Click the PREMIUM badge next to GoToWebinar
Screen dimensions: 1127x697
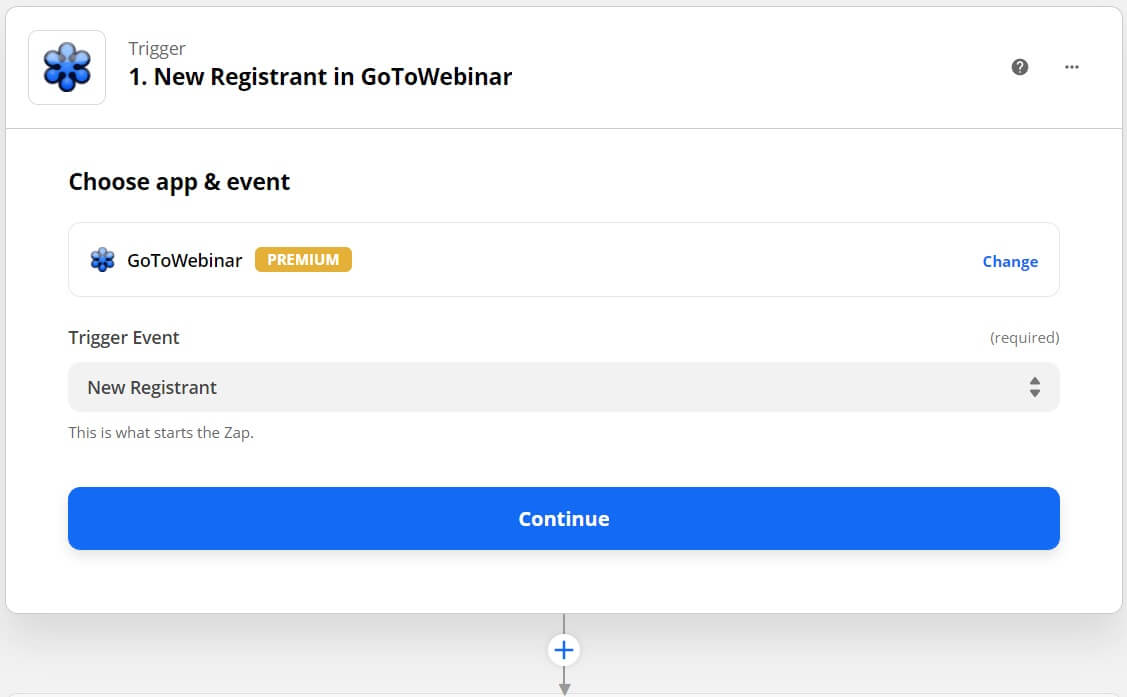(x=303, y=259)
